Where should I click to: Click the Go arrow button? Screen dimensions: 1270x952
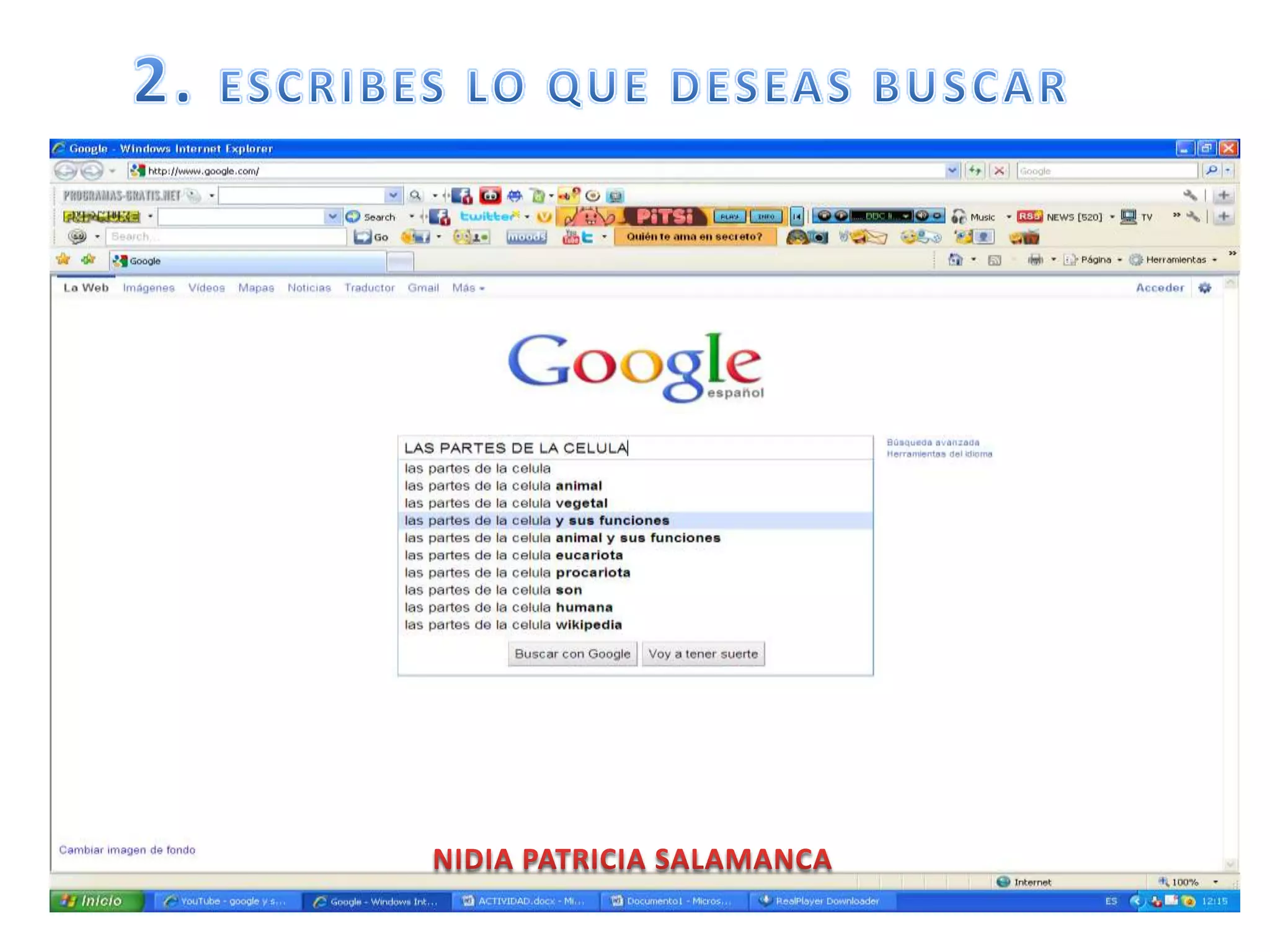click(371, 237)
